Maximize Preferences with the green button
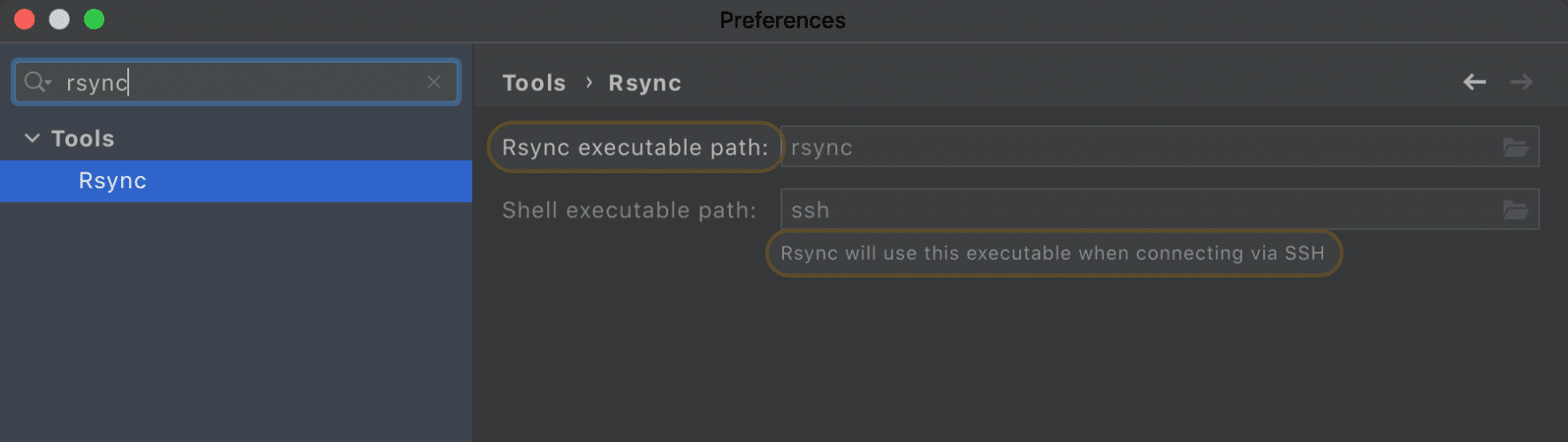The image size is (1568, 442). point(94,19)
